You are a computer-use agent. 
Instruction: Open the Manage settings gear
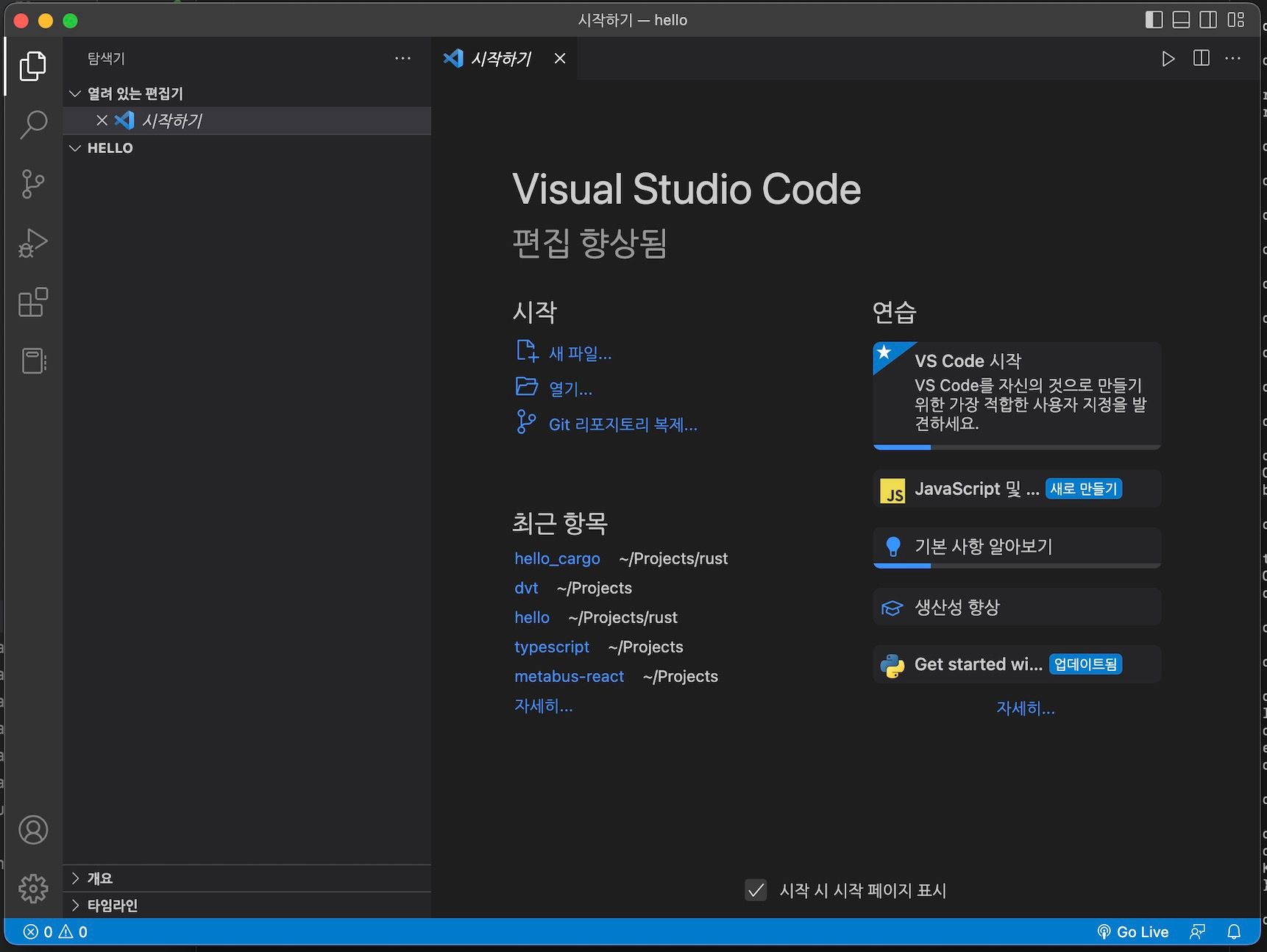pos(33,889)
